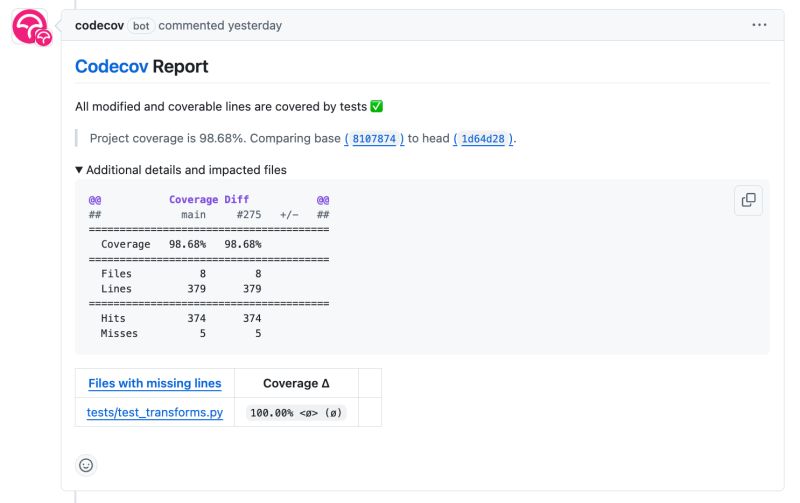Screen dimensions: 800x503
Task: Collapse Additional details and impacted files
Action: [181, 170]
